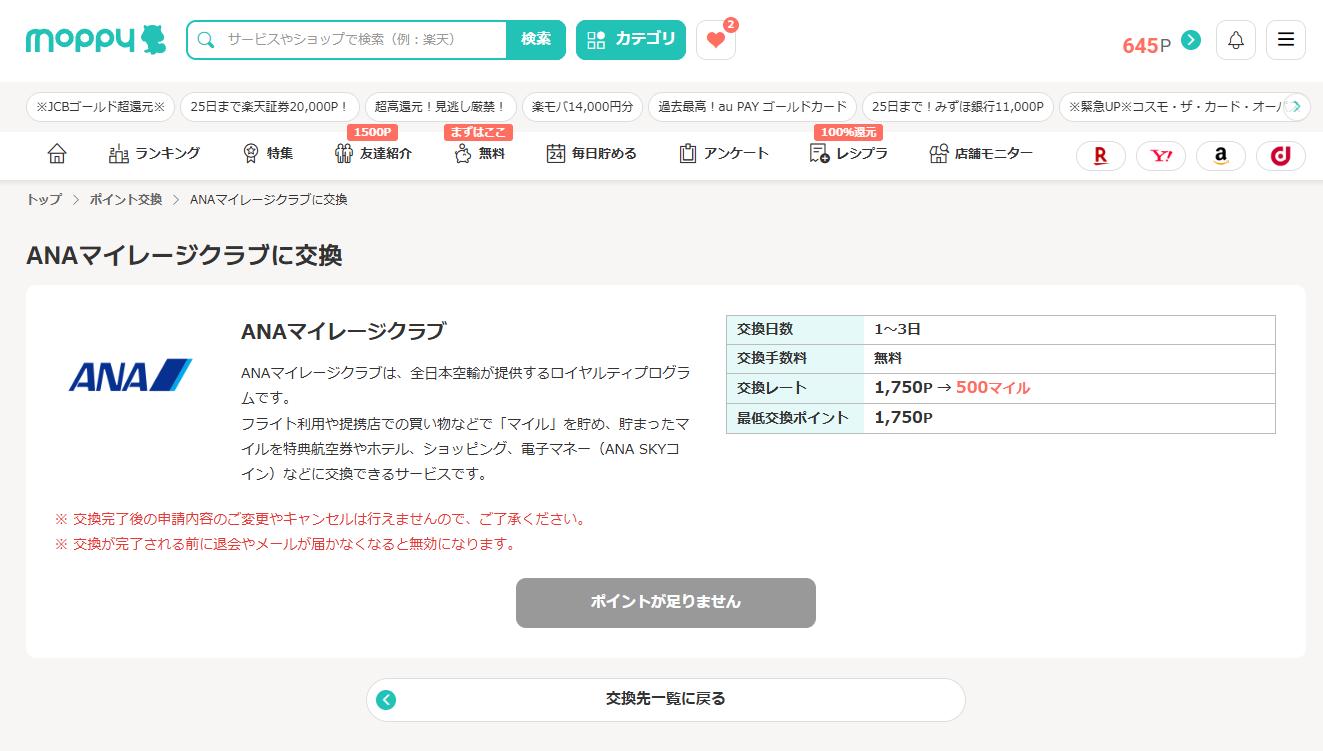Click the 1,750P → 500マイル rate text

click(x=952, y=388)
